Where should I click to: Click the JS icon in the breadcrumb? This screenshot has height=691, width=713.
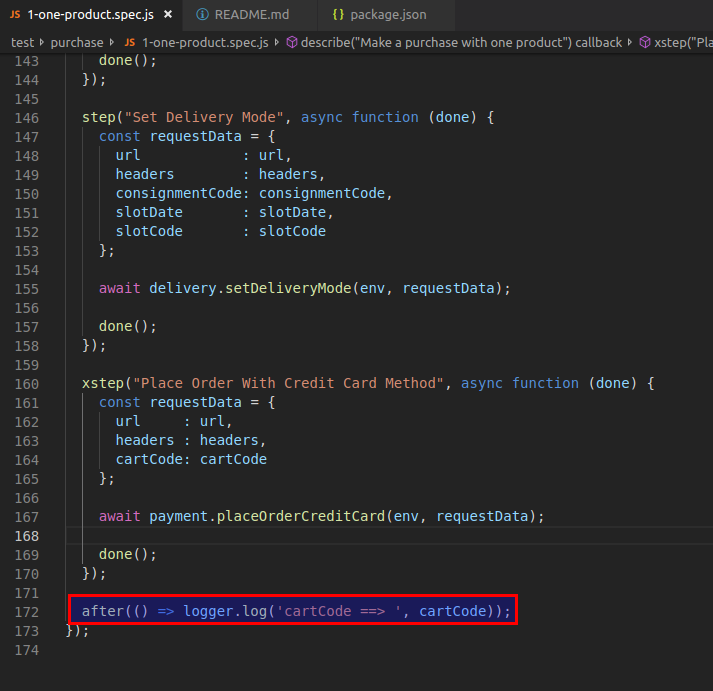coord(130,43)
